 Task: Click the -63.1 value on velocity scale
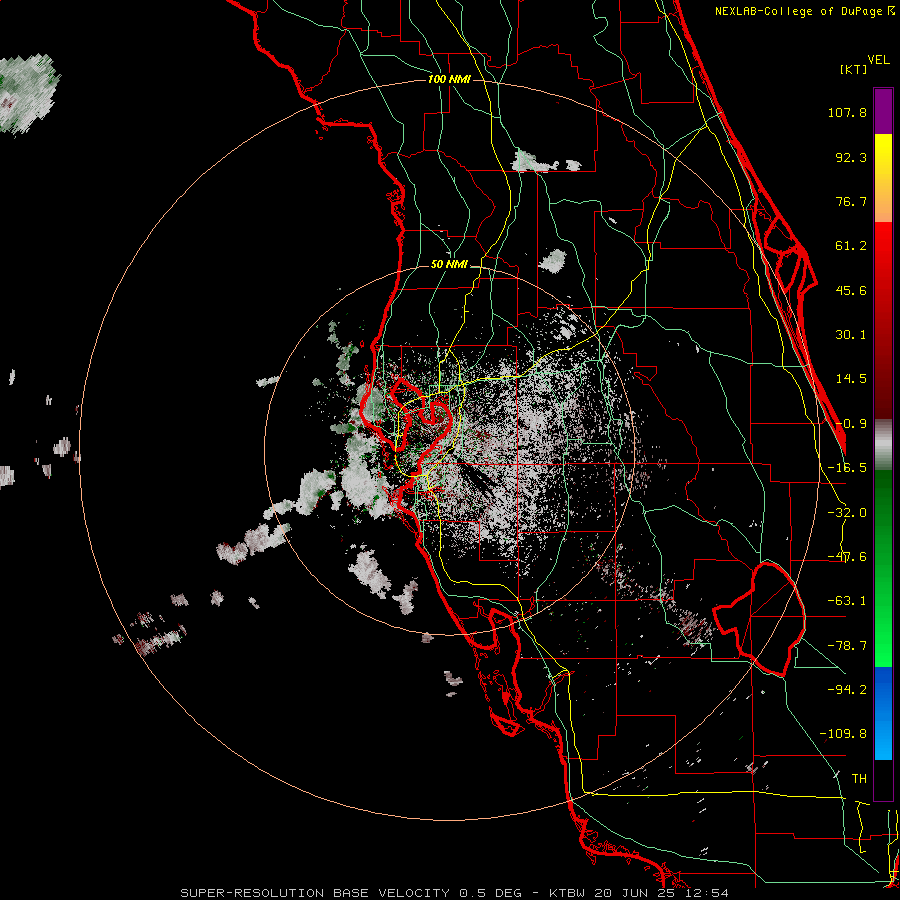(x=847, y=601)
